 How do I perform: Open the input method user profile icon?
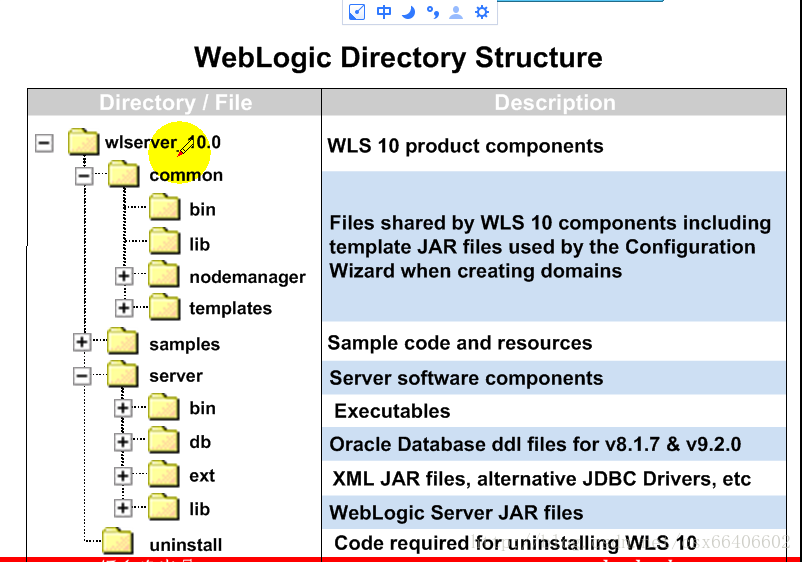coord(456,12)
